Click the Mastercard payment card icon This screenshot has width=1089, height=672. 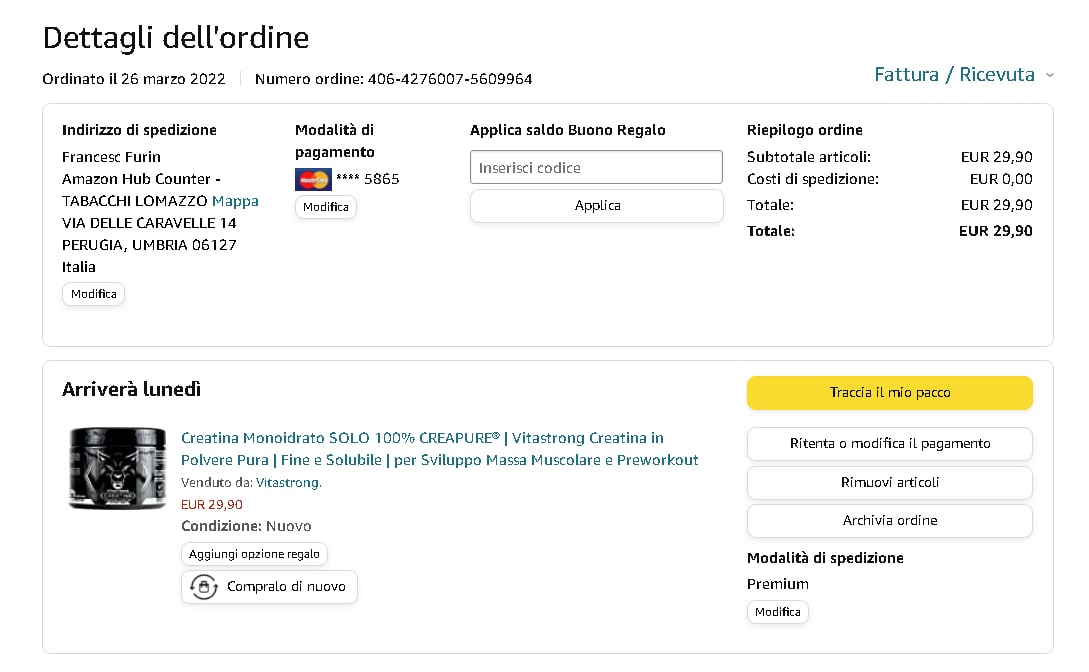313,180
